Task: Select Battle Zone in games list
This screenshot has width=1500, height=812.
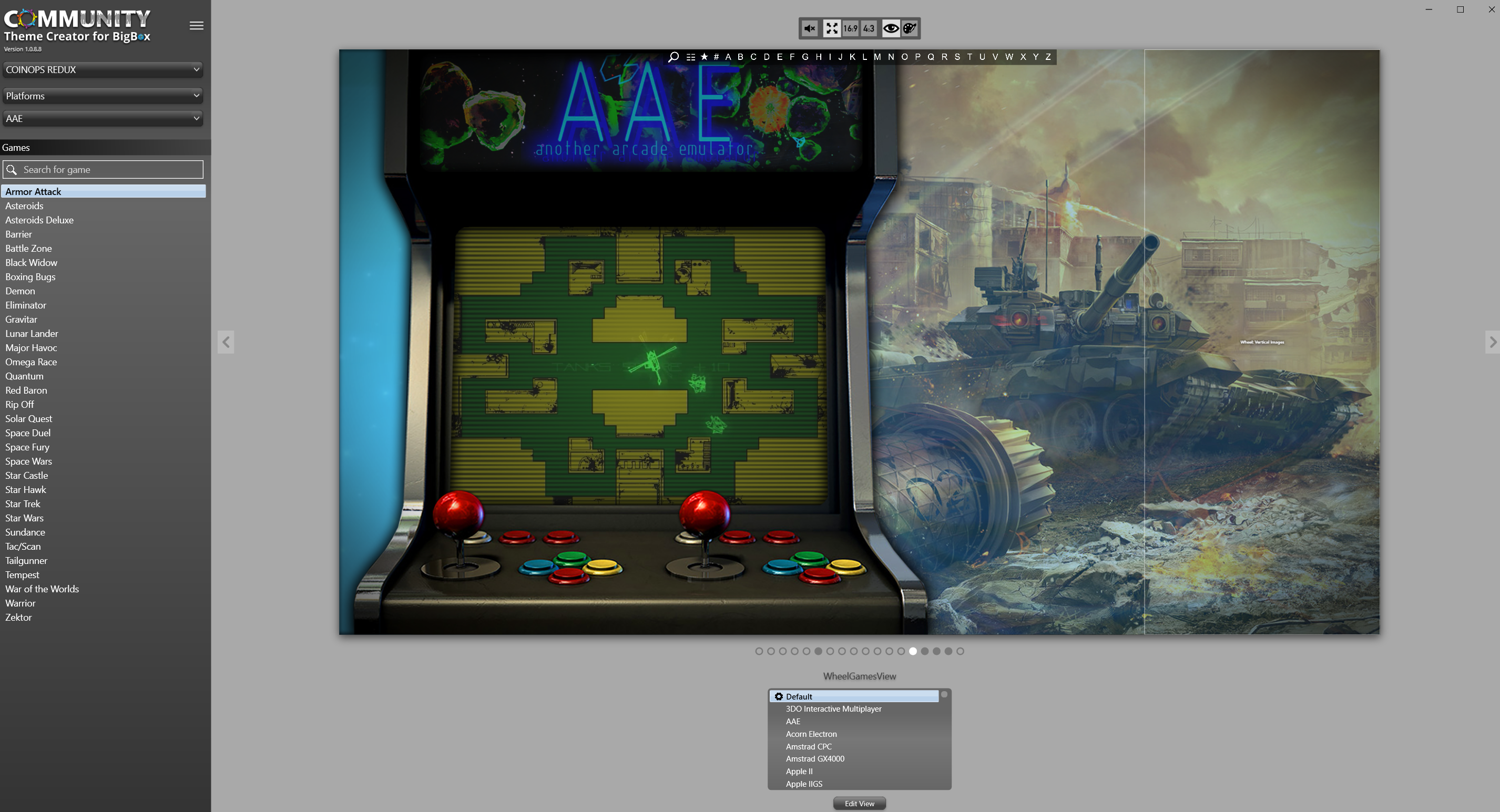Action: [x=104, y=249]
